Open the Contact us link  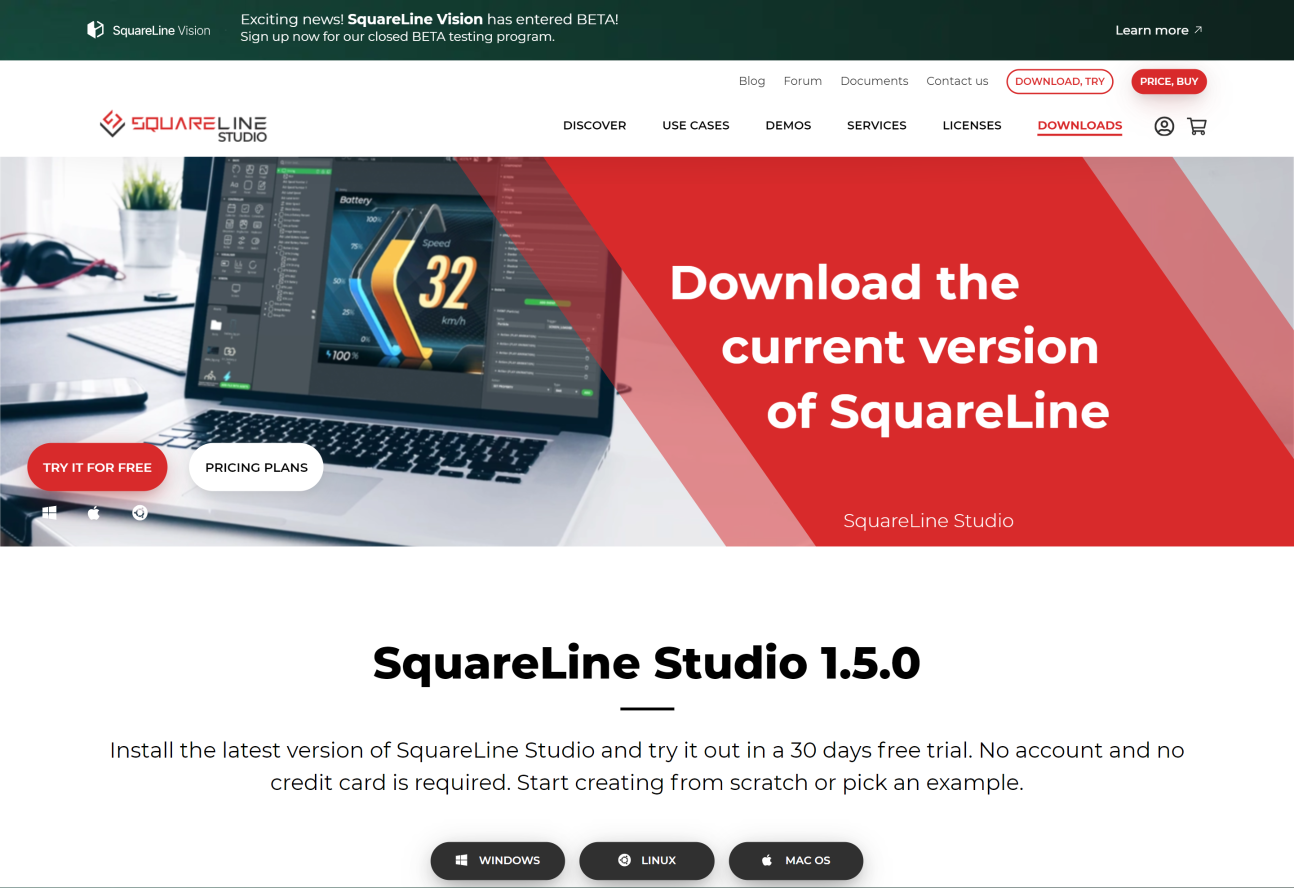[x=957, y=81]
